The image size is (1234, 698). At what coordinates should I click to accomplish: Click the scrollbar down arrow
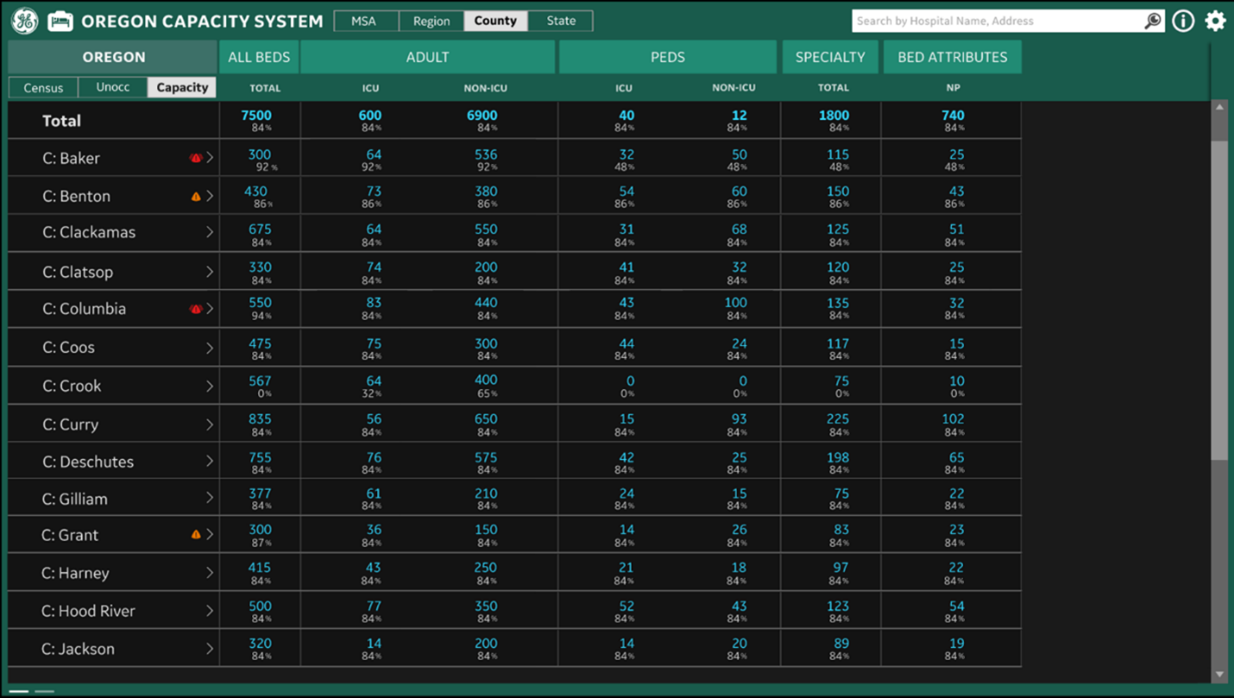(1219, 675)
